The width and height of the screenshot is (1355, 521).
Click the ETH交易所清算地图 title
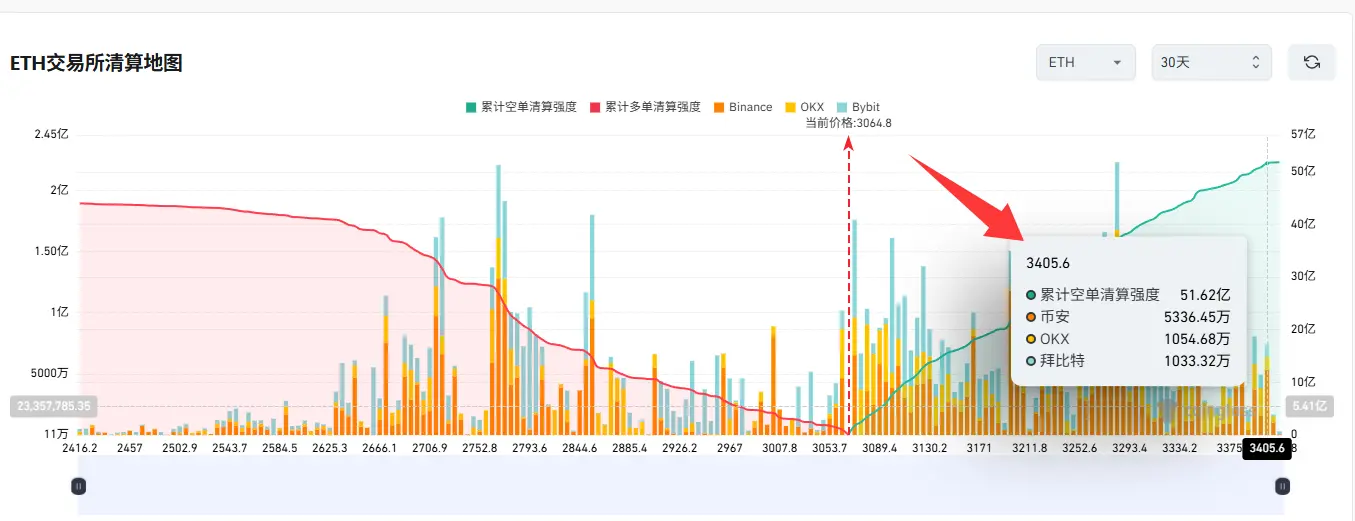point(96,63)
